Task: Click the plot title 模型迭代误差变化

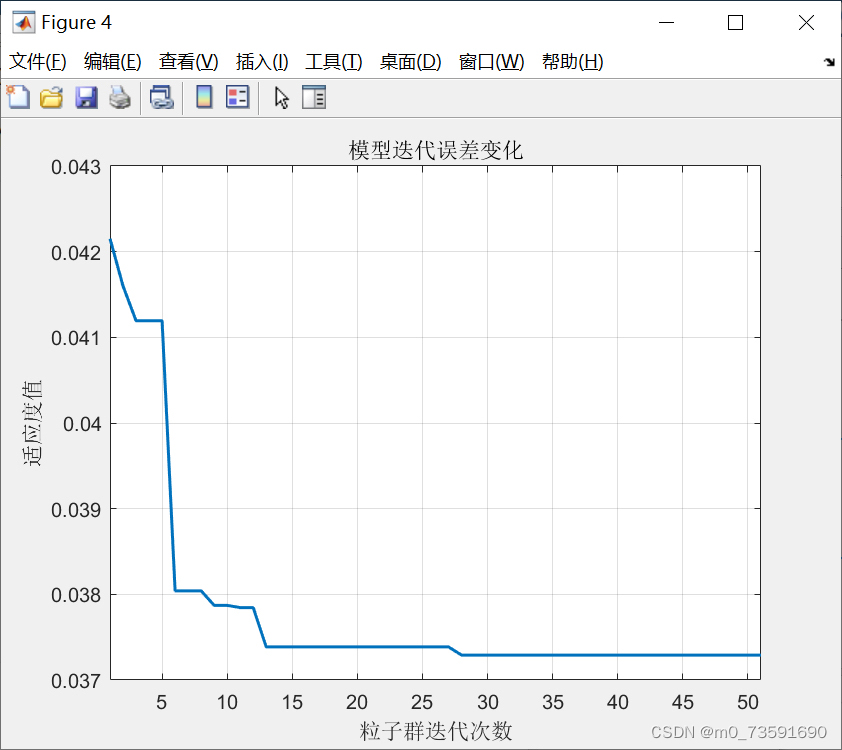Action: coord(435,148)
